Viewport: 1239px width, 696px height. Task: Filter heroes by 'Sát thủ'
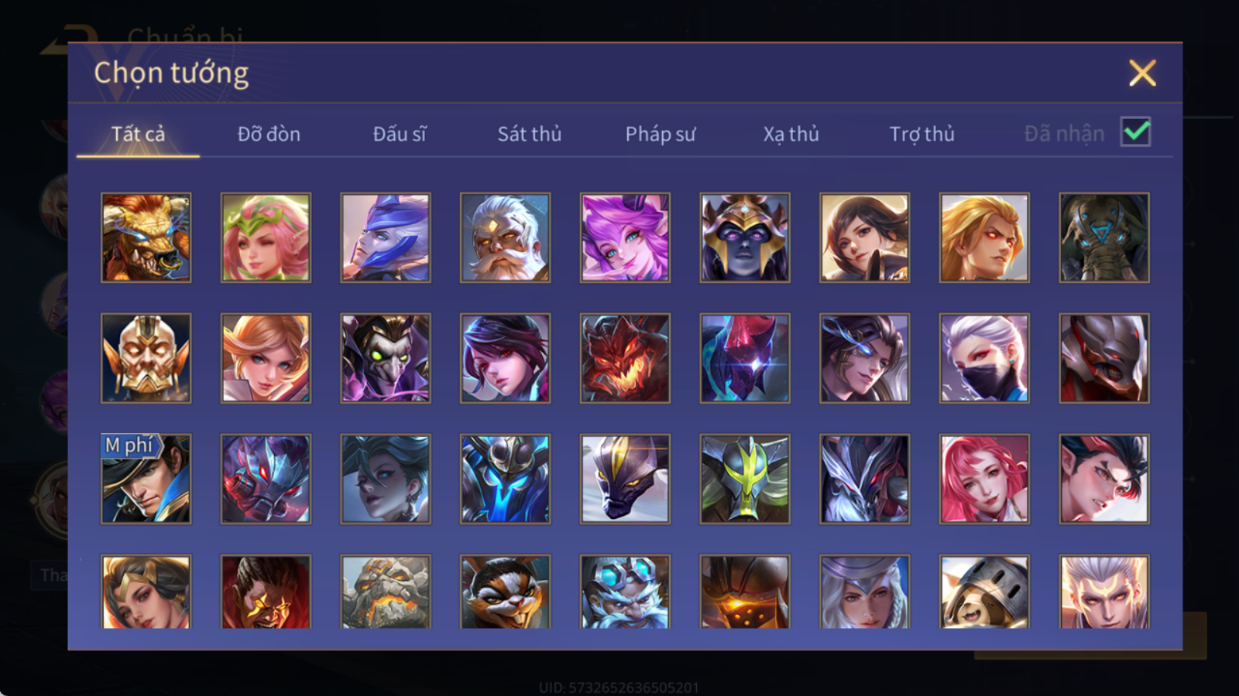click(529, 134)
